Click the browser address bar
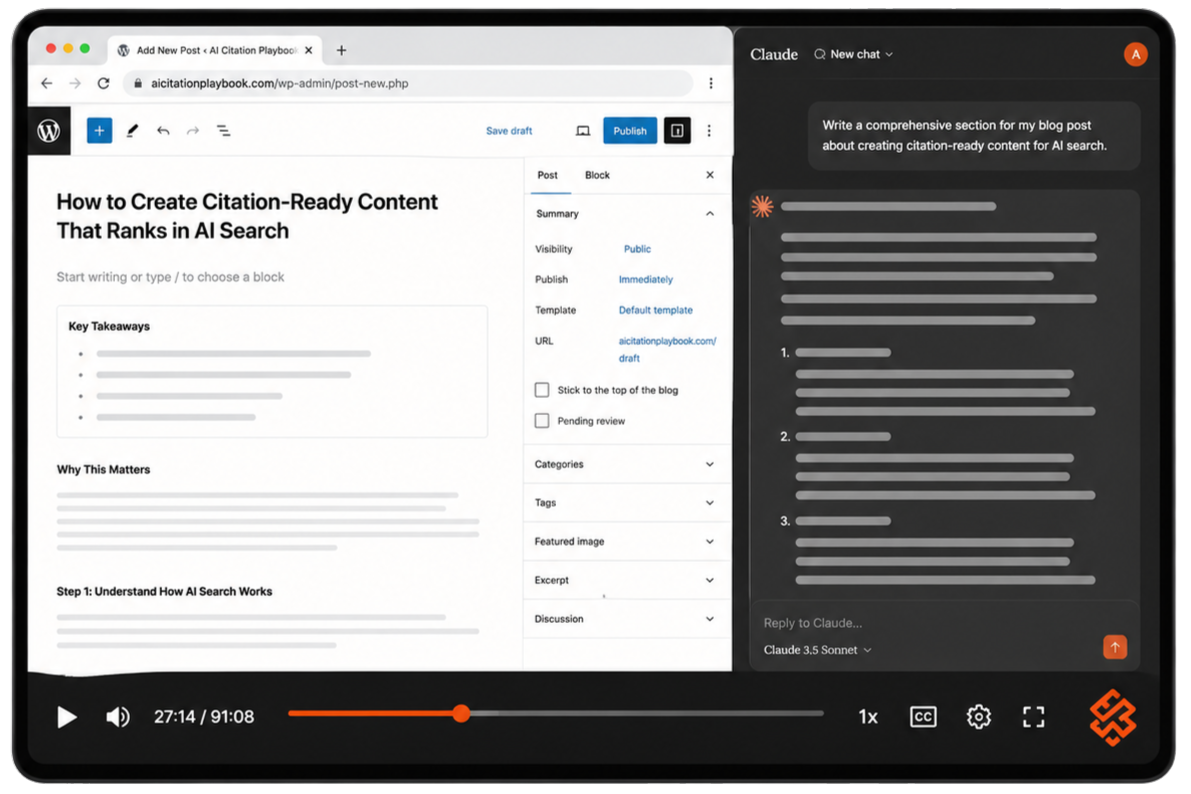The width and height of the screenshot is (1191, 794). click(409, 84)
